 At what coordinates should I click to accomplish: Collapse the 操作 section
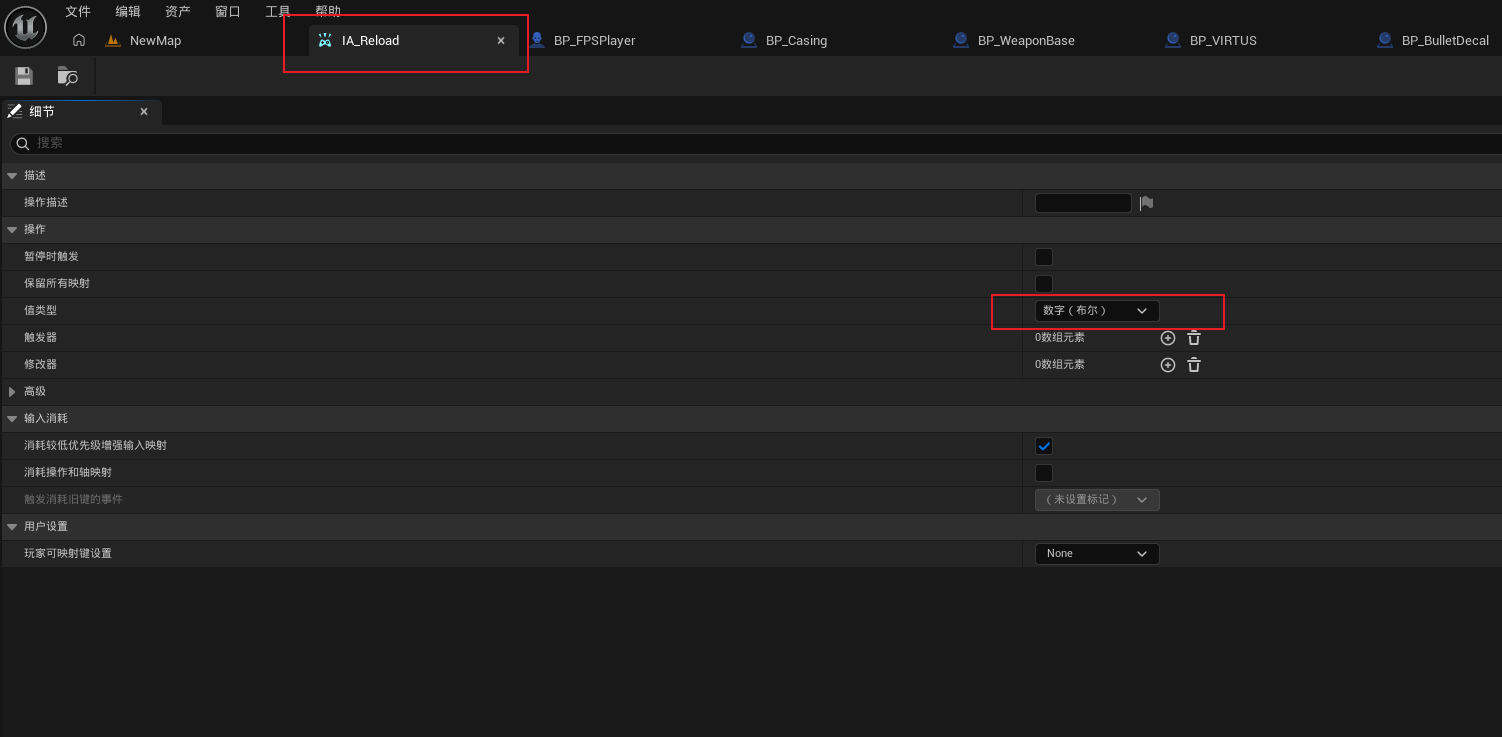pyautogui.click(x=12, y=230)
